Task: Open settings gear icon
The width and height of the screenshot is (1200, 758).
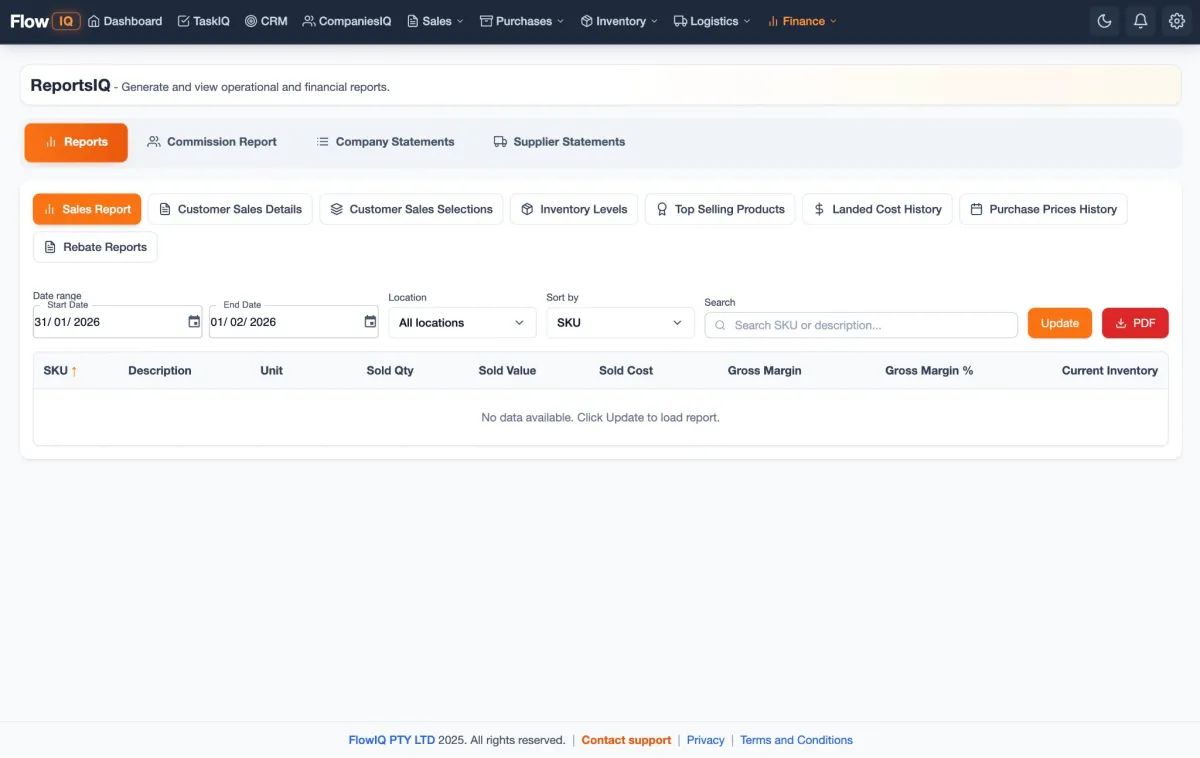Action: point(1177,21)
